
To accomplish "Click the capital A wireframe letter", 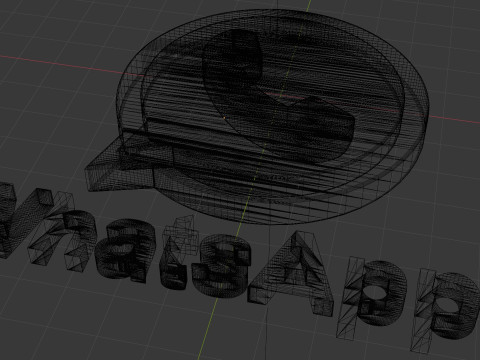I will point(292,273).
